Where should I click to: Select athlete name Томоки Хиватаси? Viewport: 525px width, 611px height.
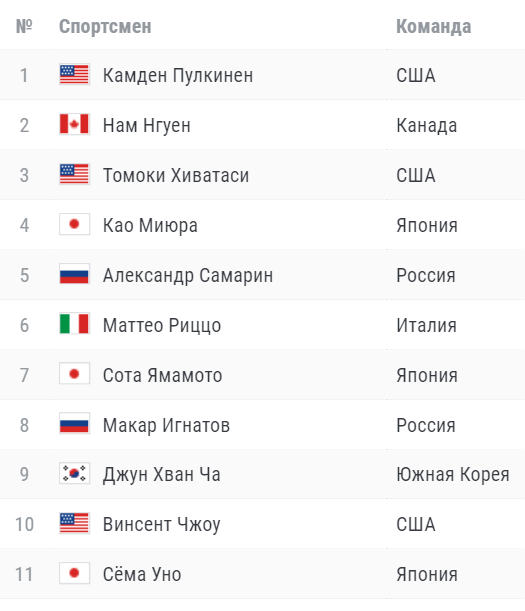click(176, 175)
